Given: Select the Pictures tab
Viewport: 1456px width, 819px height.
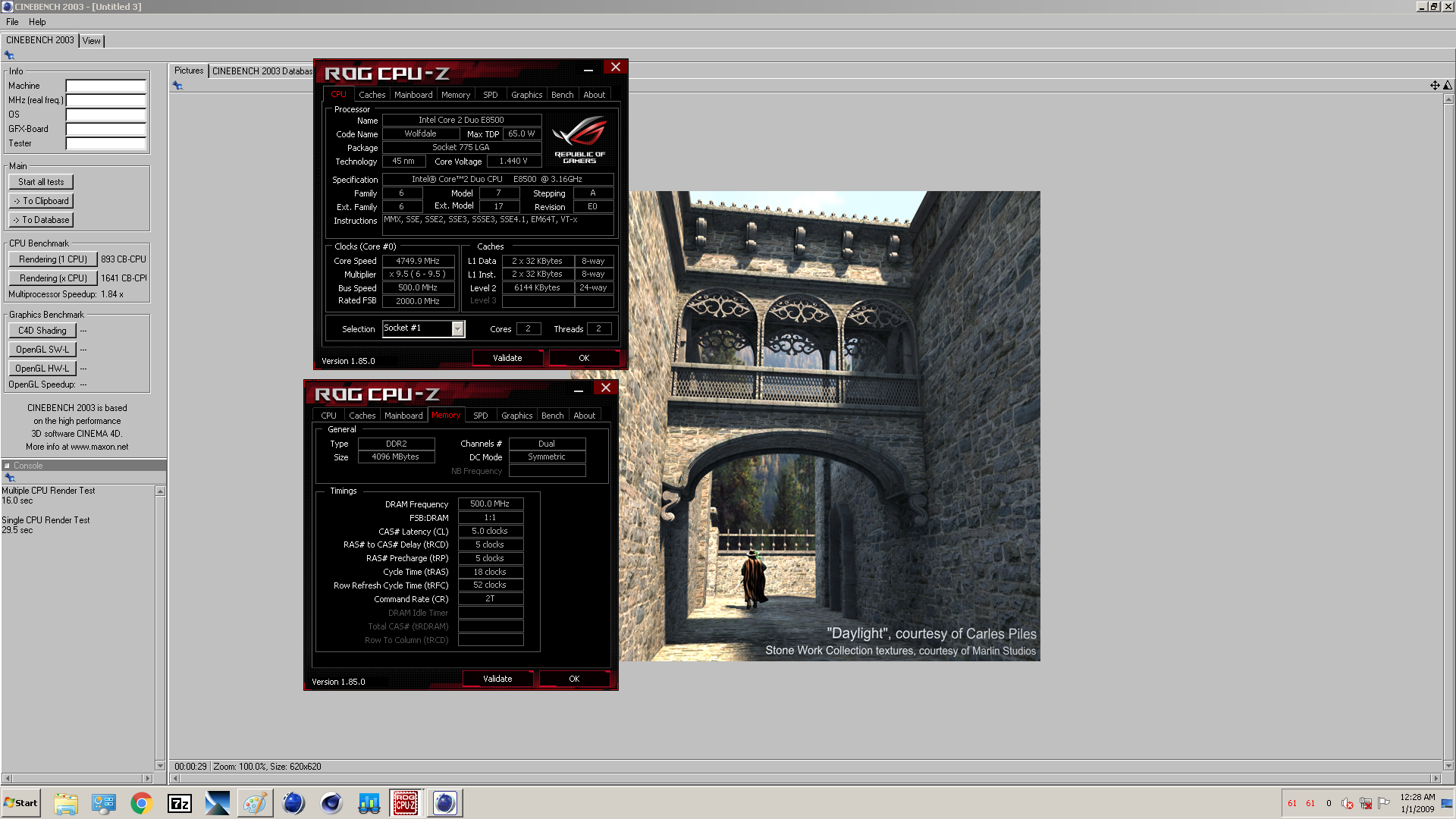Looking at the screenshot, I should click(189, 71).
